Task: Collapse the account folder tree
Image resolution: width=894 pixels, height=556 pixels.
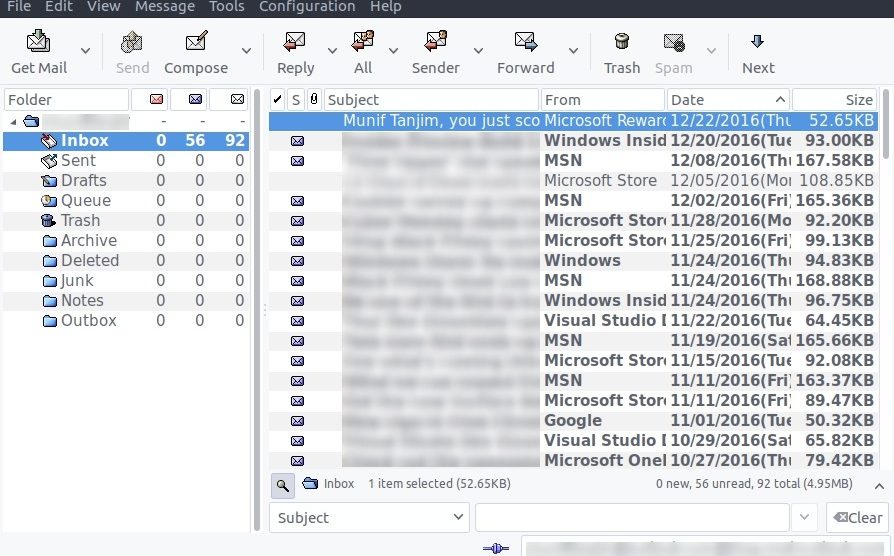Action: pos(13,121)
